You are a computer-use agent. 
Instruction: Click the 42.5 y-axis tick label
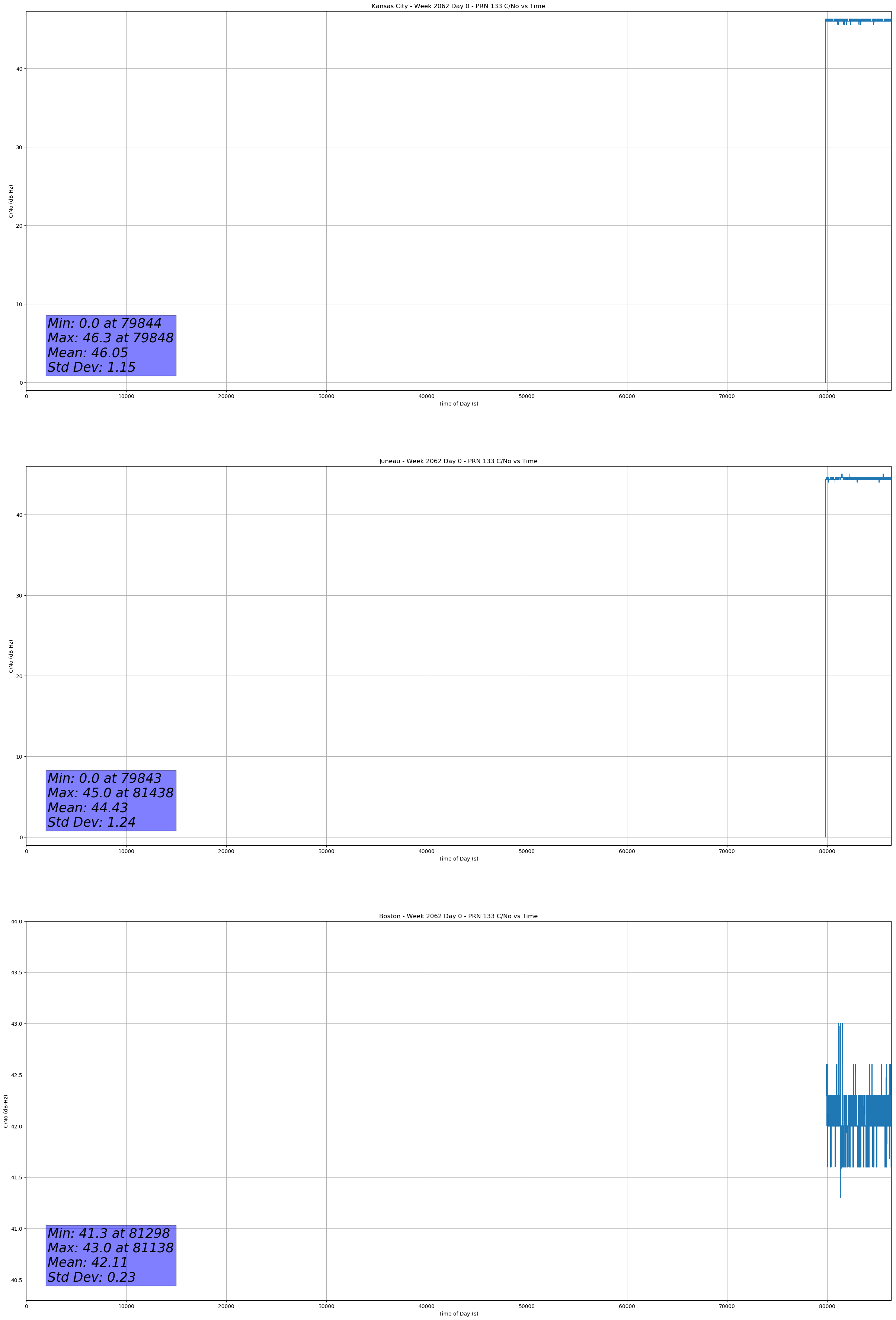(x=17, y=1075)
